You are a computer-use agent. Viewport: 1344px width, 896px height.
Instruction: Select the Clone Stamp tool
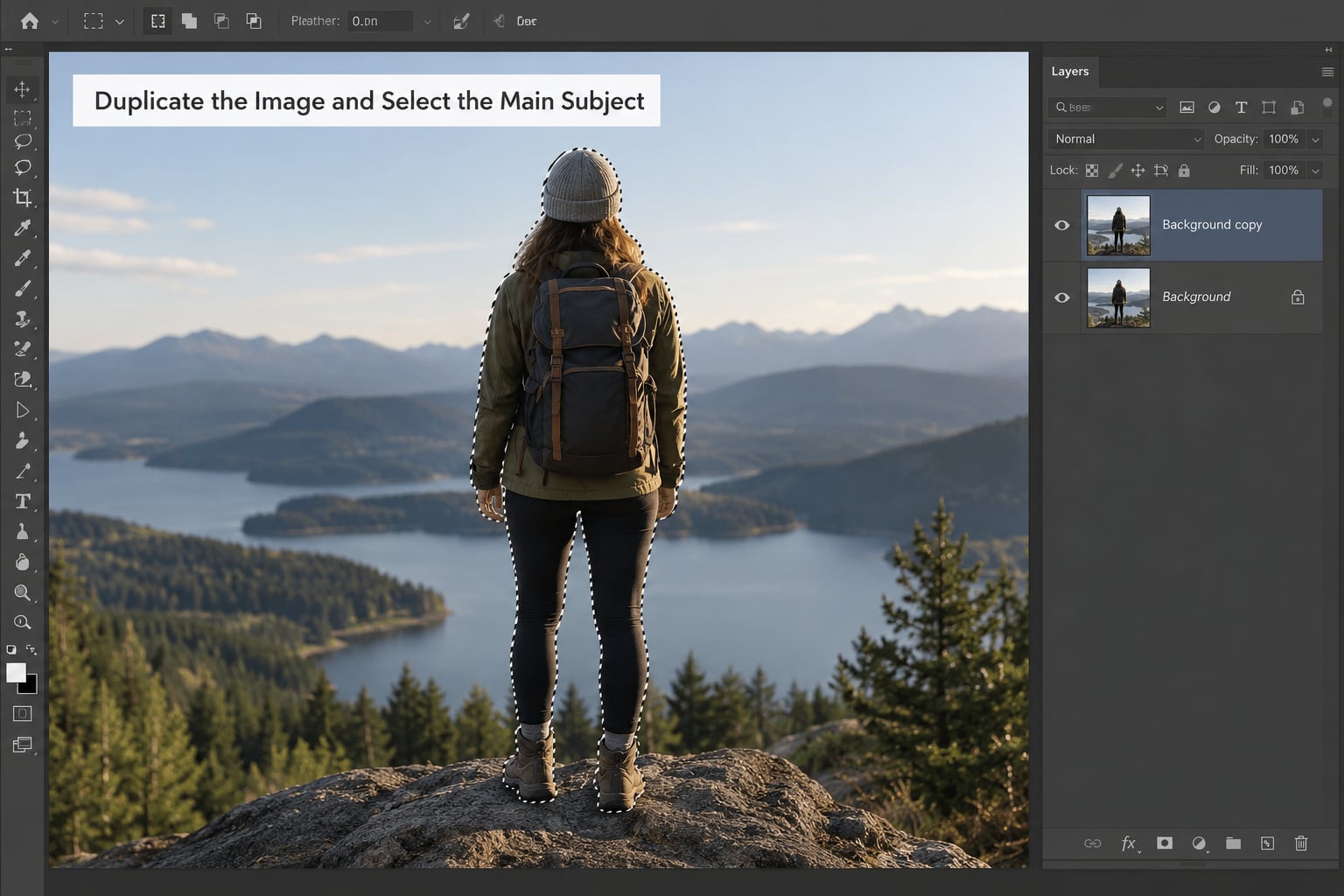pos(22,319)
